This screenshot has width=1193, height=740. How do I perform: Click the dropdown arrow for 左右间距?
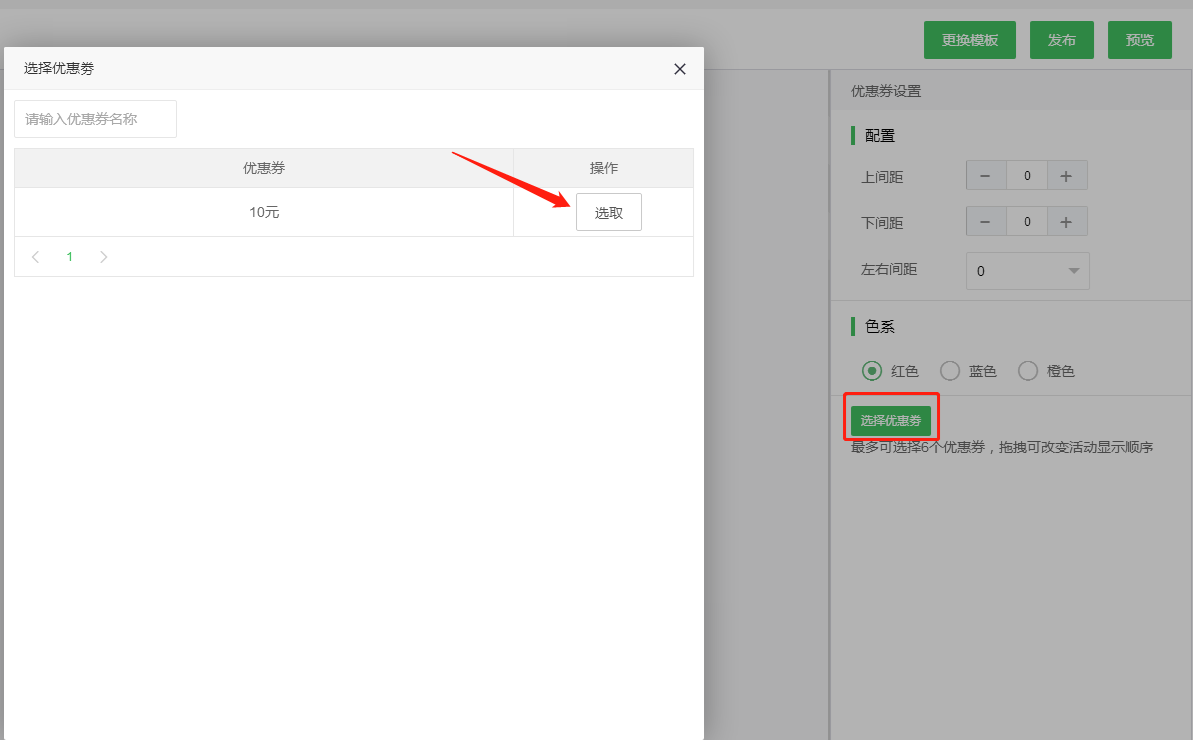(x=1074, y=271)
